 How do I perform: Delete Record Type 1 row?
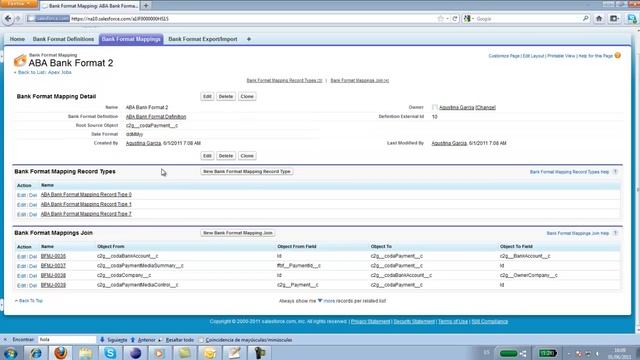point(33,205)
